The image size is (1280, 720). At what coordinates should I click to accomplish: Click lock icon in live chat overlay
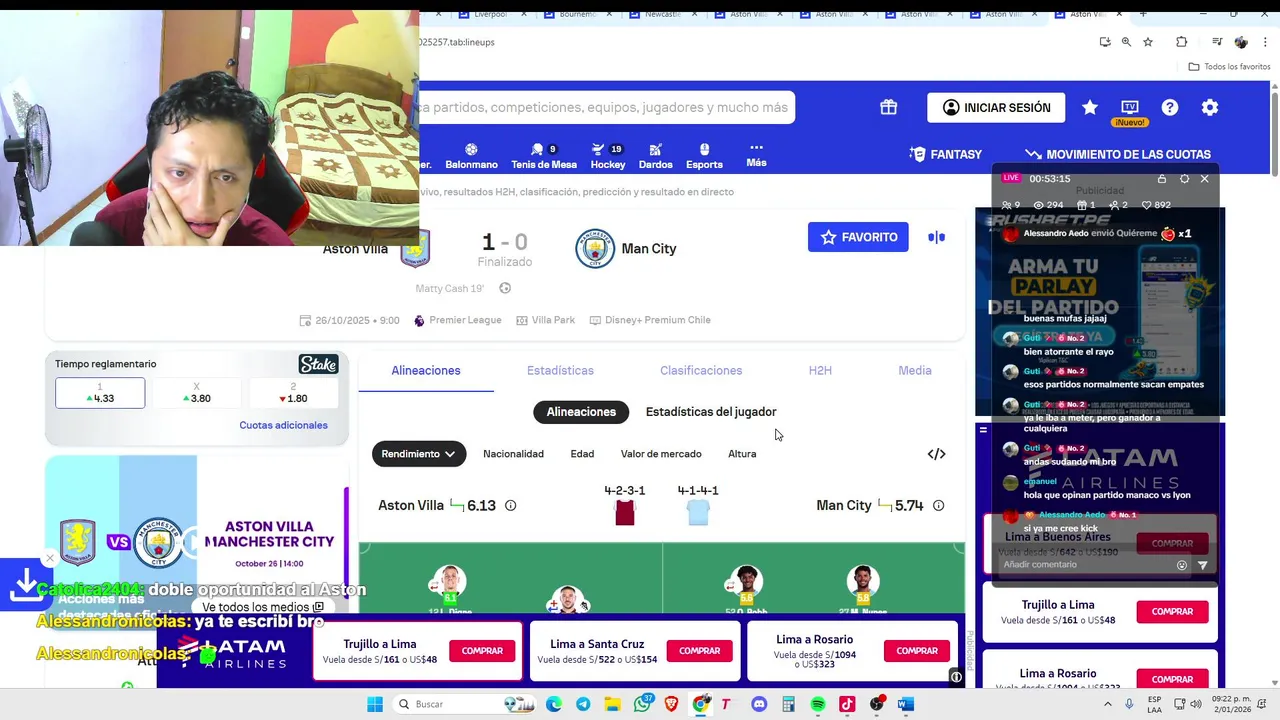click(x=1161, y=178)
